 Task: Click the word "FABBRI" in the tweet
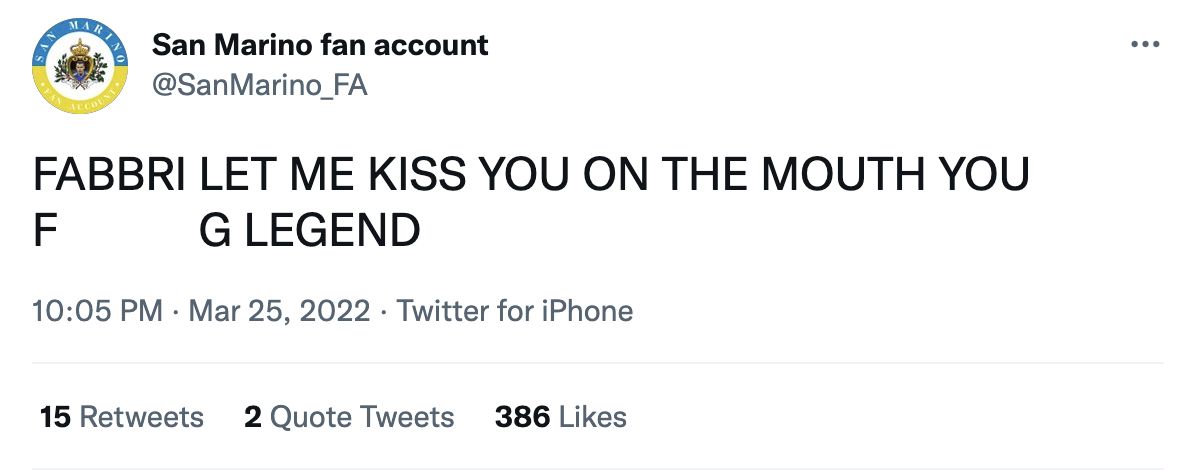tap(109, 175)
